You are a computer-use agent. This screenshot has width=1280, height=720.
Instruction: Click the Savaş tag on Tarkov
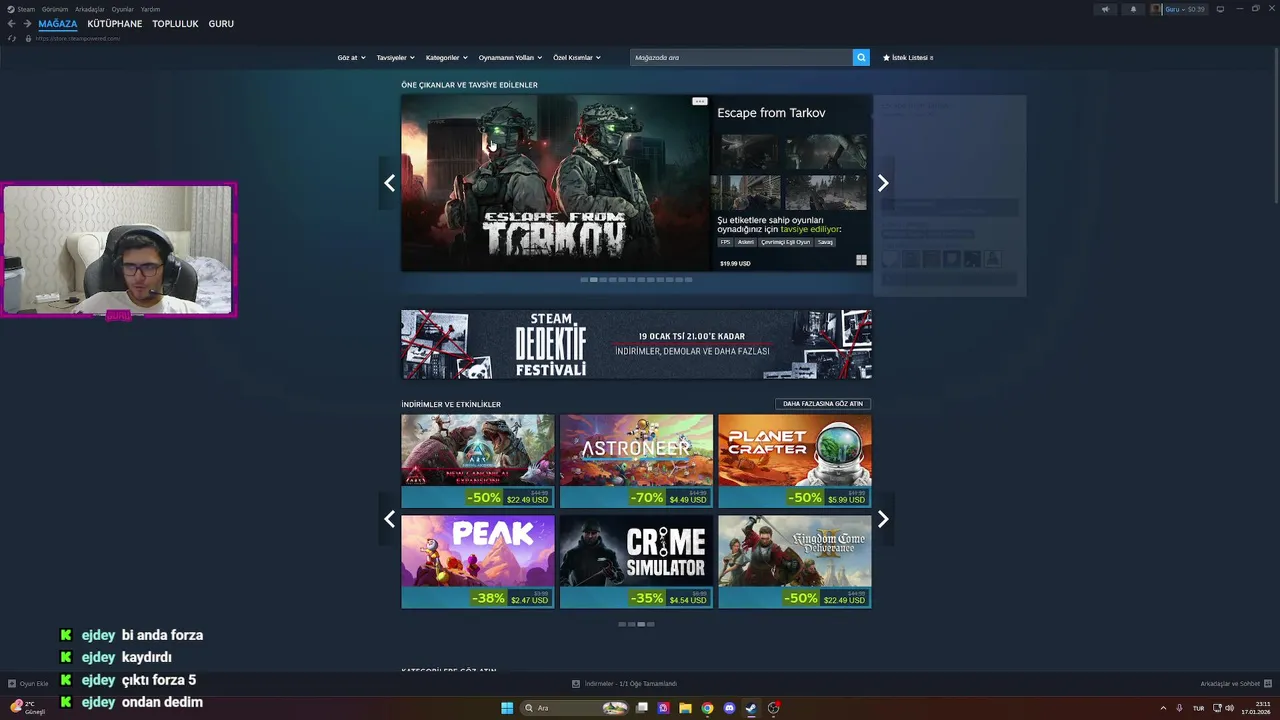coord(825,242)
